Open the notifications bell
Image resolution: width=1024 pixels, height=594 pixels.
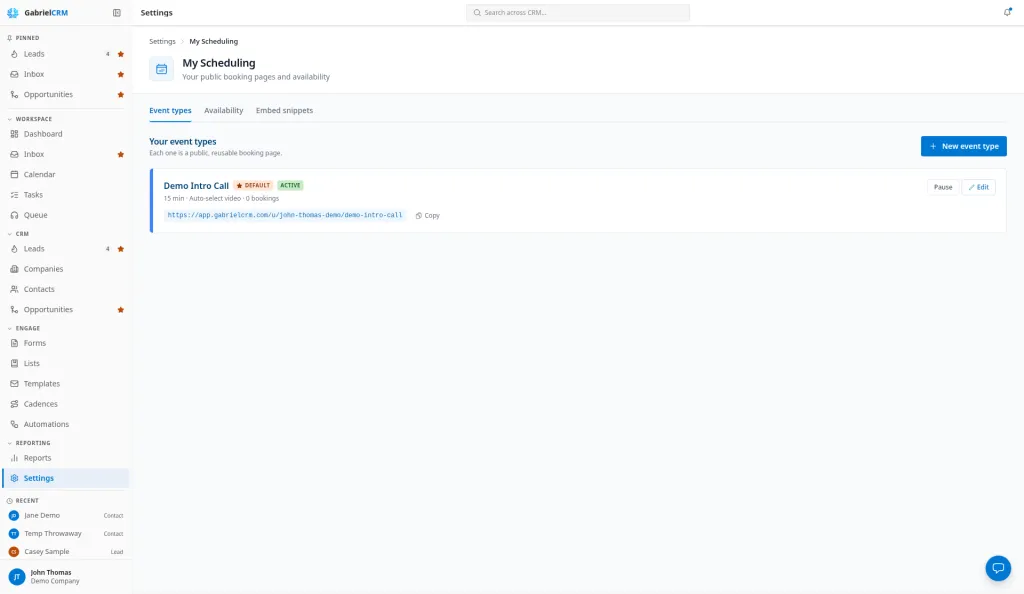point(1007,12)
